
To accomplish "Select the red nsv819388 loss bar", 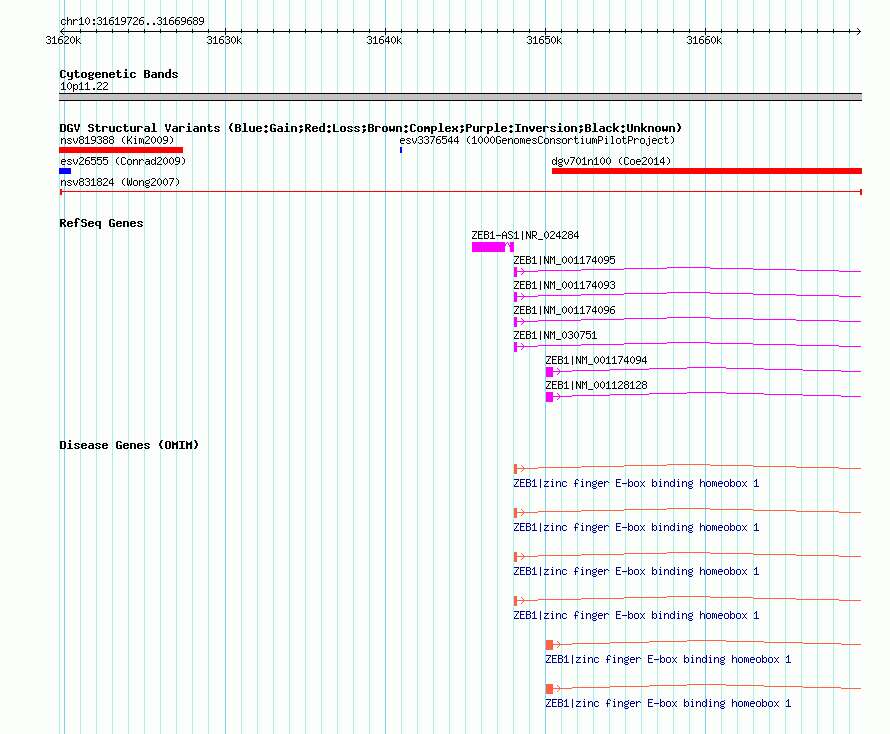I will coord(121,150).
